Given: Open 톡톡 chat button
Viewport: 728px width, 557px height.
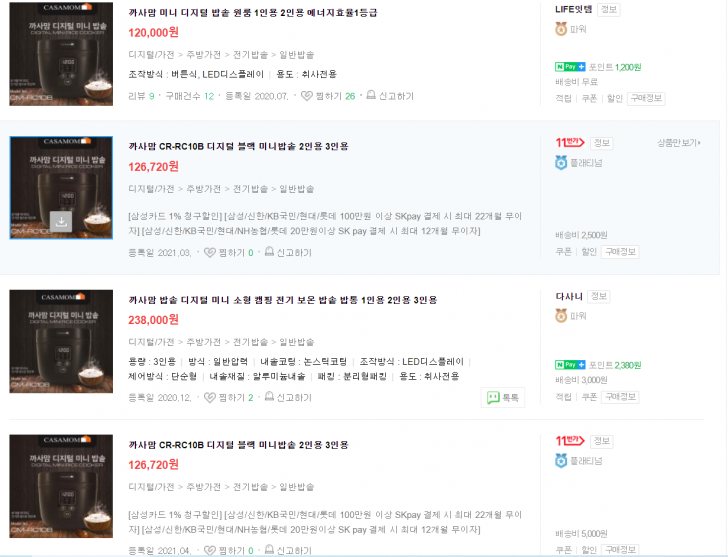Looking at the screenshot, I should point(503,397).
